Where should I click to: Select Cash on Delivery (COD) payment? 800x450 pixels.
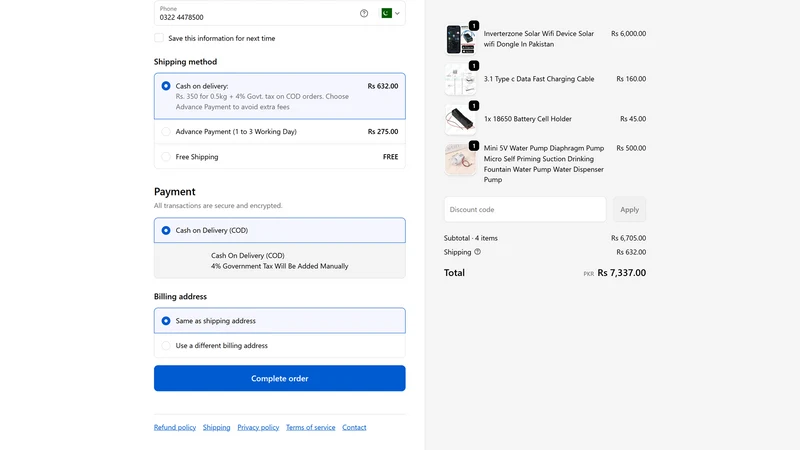pyautogui.click(x=166, y=231)
